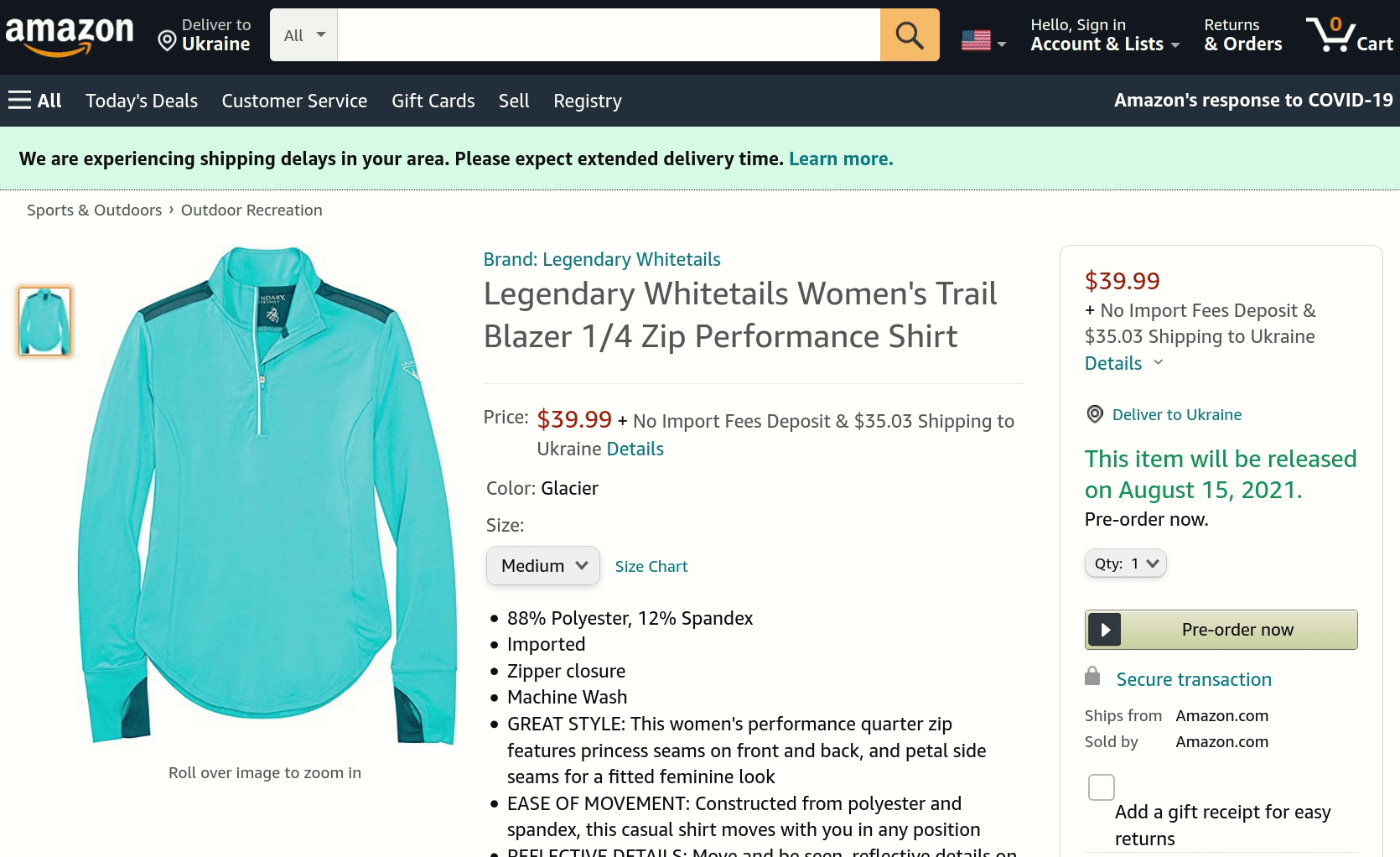
Task: Expand the shipping Details chevron
Action: coord(1159,363)
